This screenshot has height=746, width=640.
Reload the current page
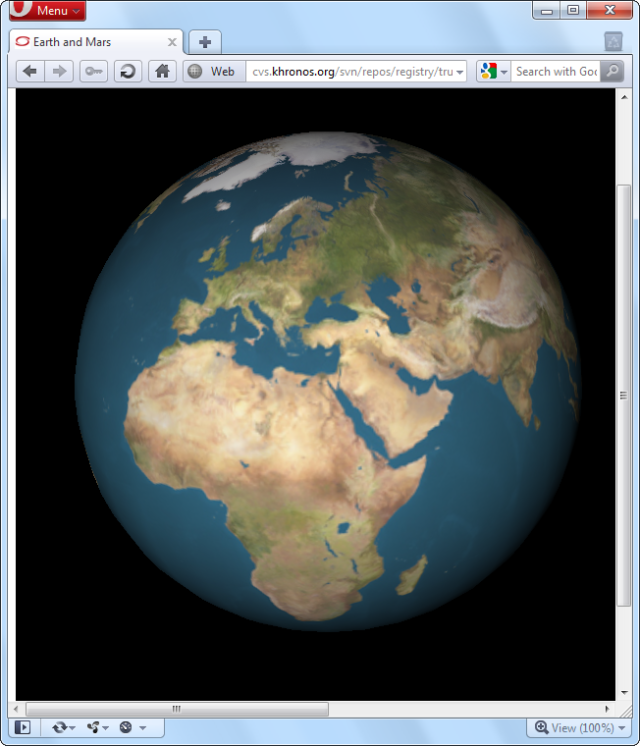pyautogui.click(x=128, y=71)
